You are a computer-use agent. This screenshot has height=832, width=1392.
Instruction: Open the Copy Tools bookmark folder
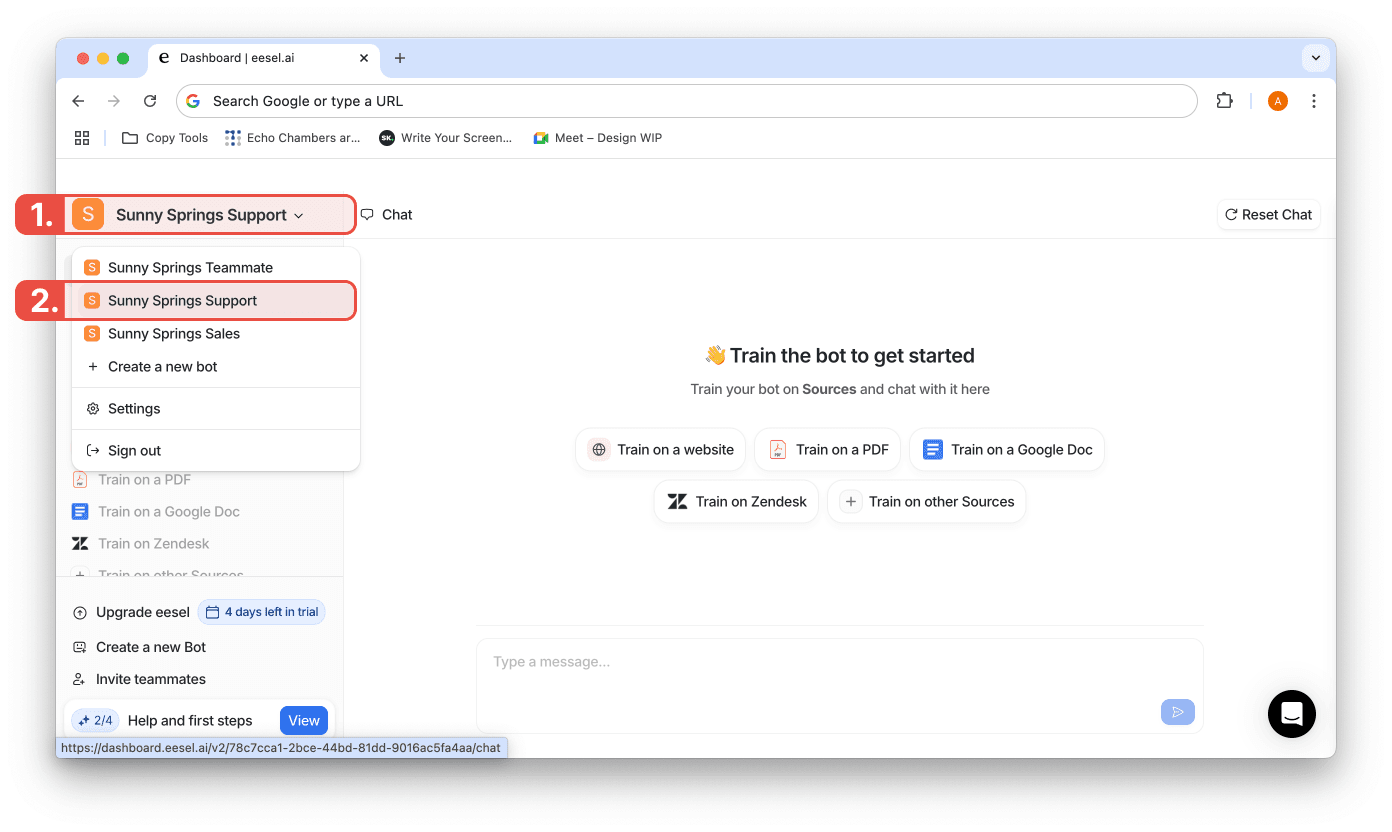point(165,138)
